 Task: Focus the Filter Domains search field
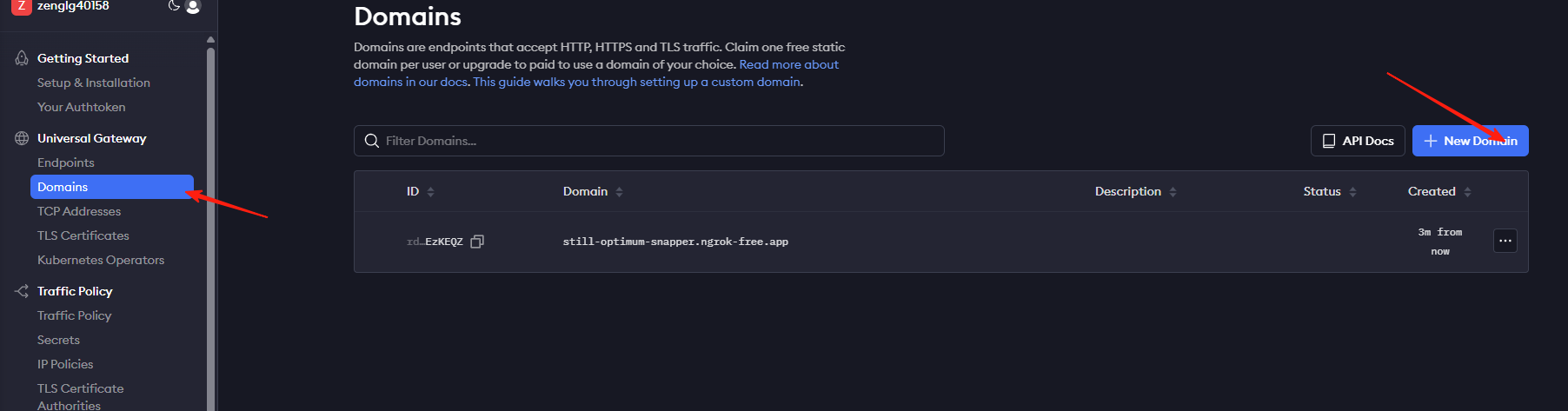pos(648,141)
